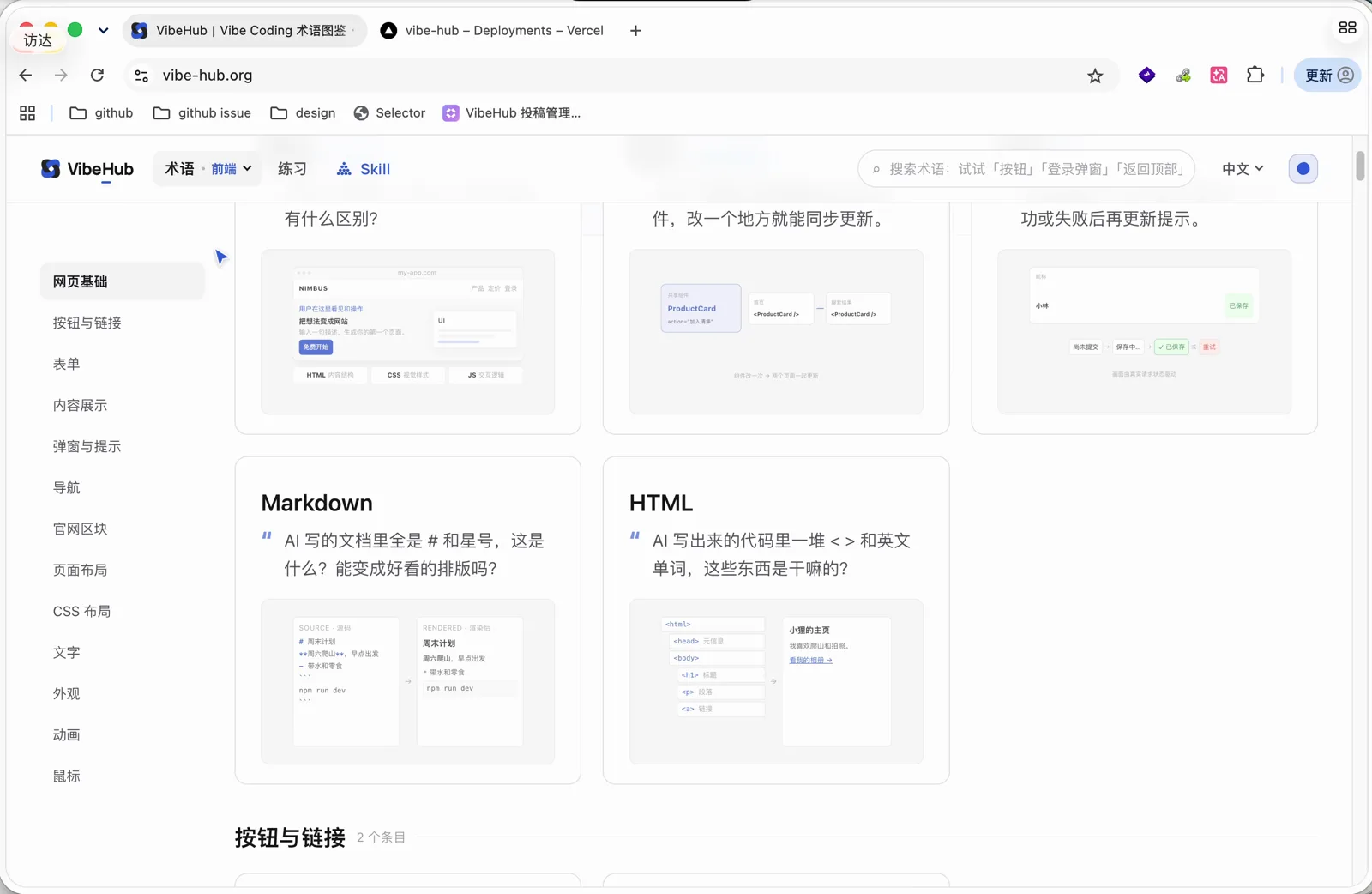Go back to the previous page

pyautogui.click(x=26, y=76)
